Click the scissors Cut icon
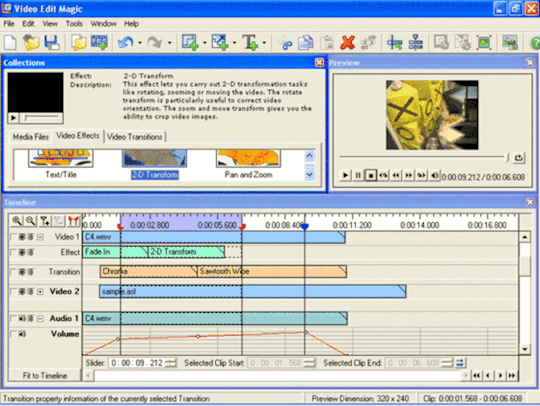The image size is (540, 406). pyautogui.click(x=285, y=43)
